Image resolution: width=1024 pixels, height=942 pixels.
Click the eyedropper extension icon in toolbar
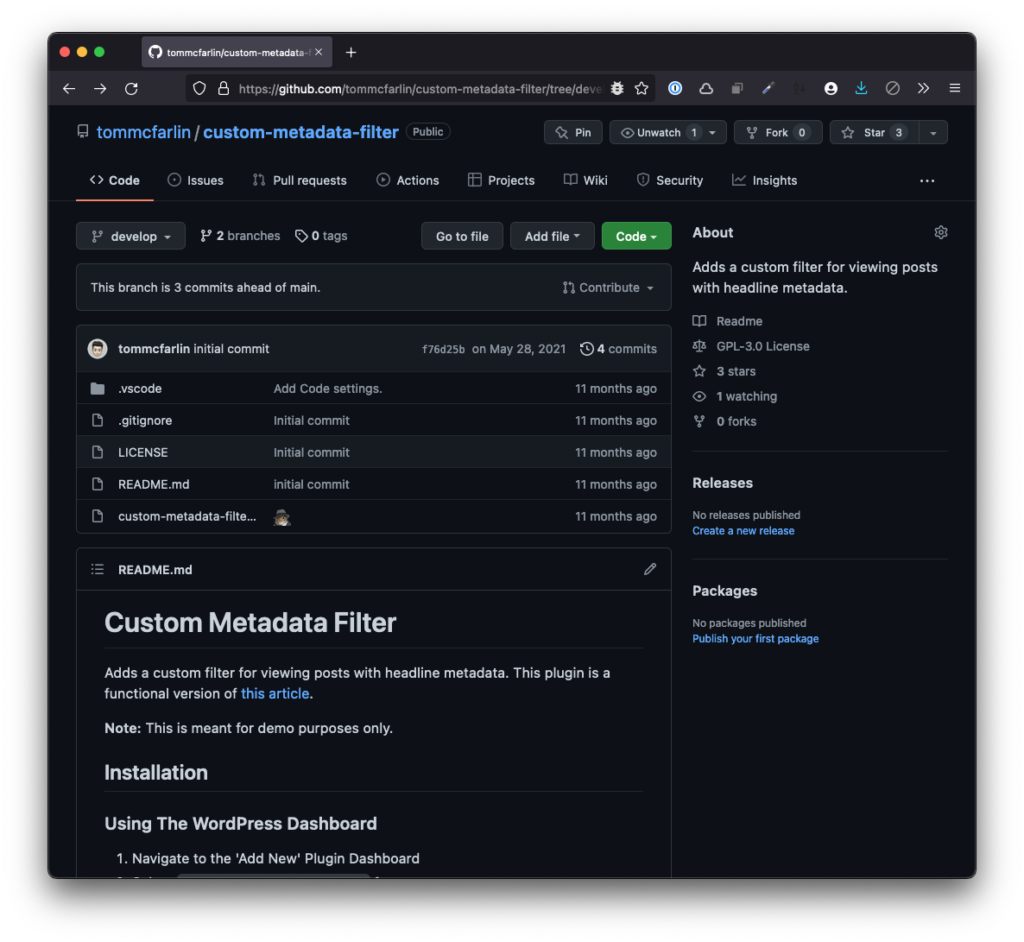click(x=768, y=88)
